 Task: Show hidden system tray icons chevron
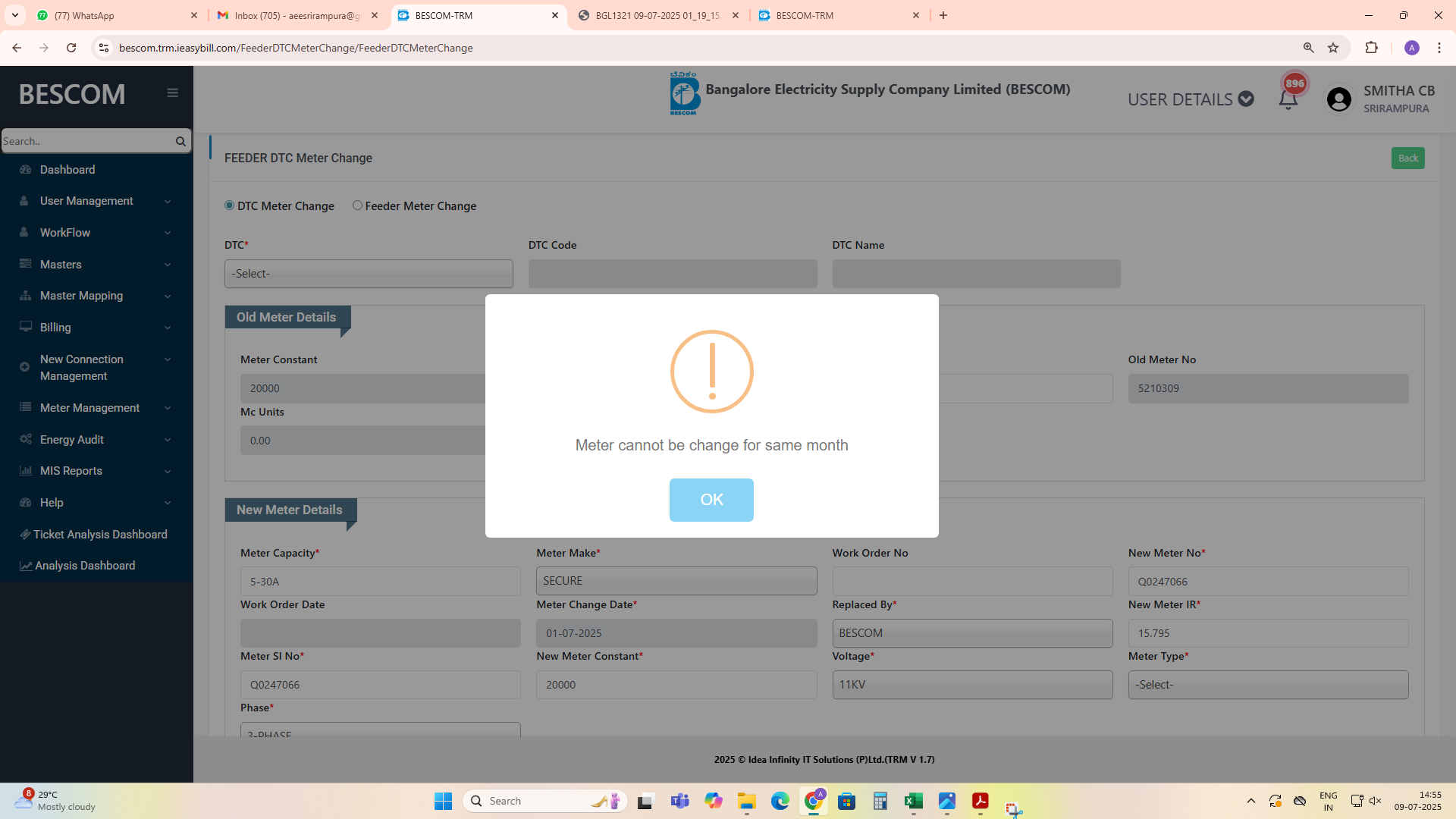pyautogui.click(x=1251, y=801)
